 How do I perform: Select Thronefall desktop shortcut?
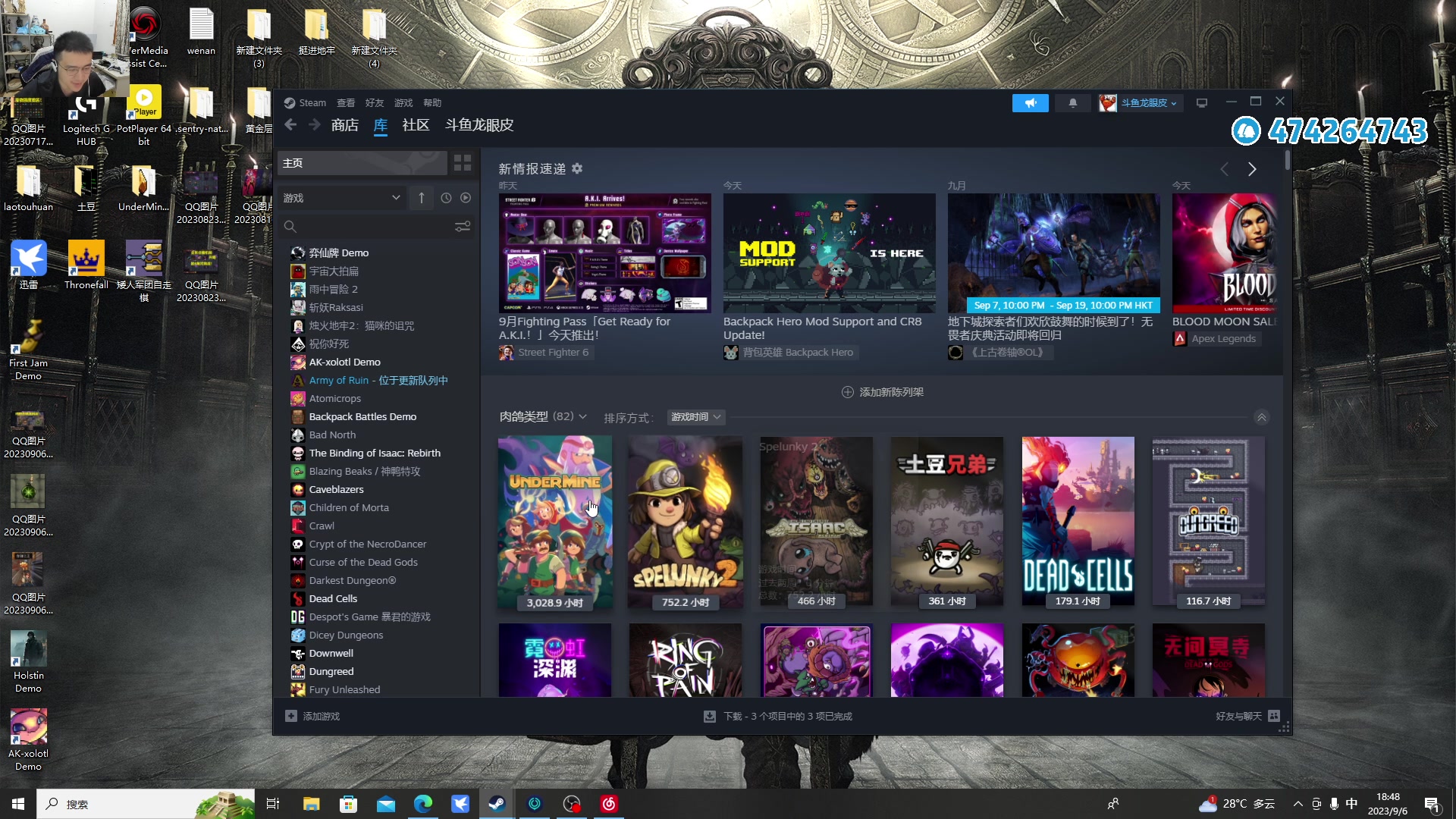pos(86,265)
